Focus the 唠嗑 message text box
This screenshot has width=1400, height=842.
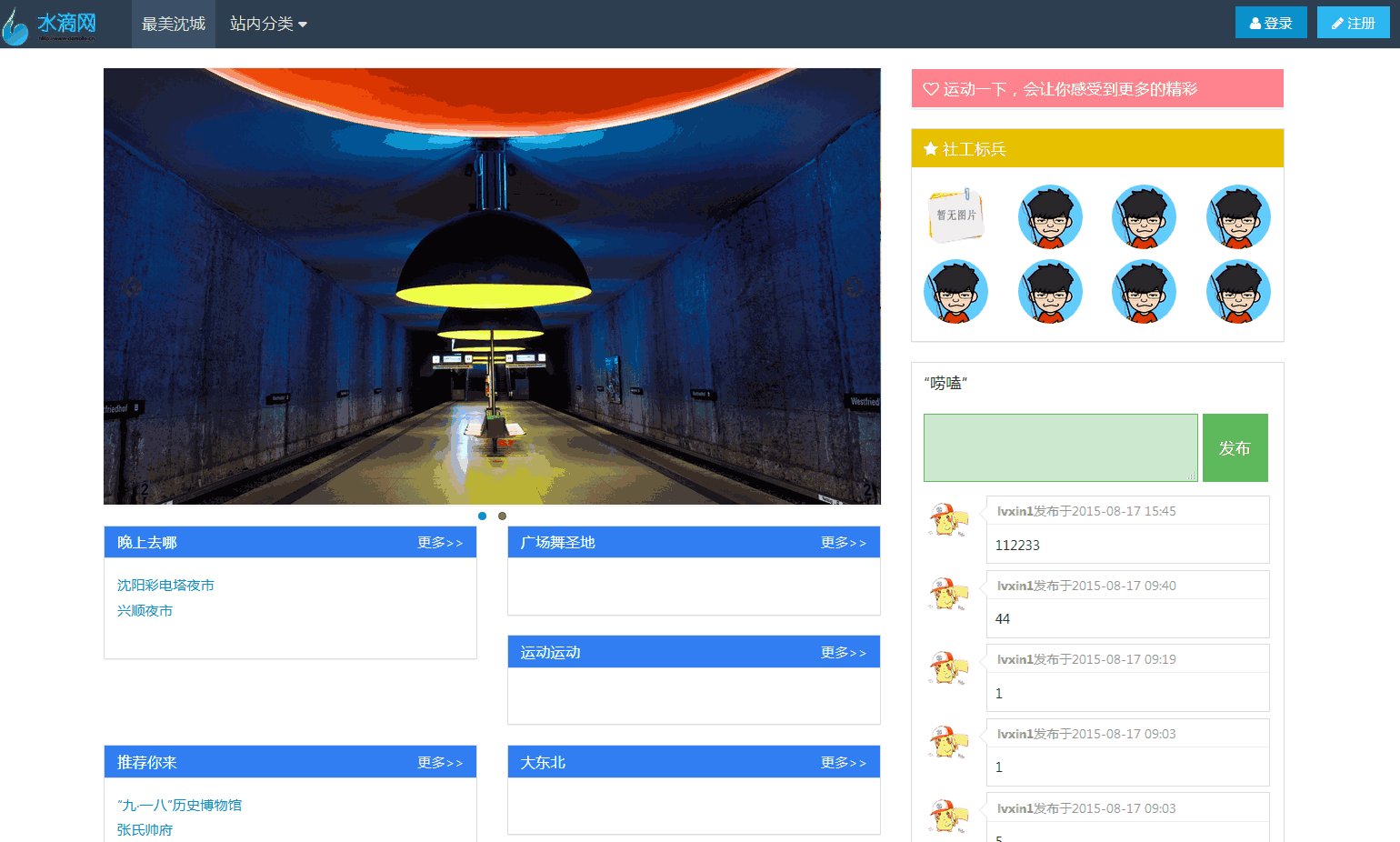(1060, 447)
